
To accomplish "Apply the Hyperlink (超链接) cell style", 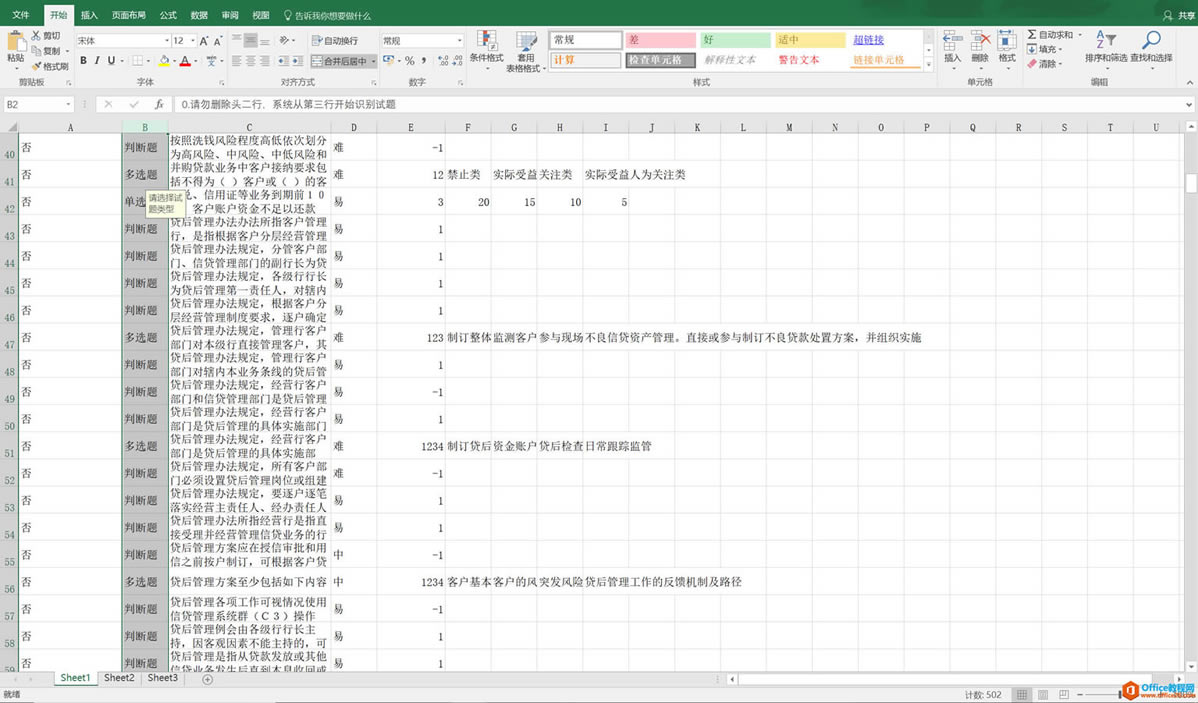I will (x=886, y=40).
